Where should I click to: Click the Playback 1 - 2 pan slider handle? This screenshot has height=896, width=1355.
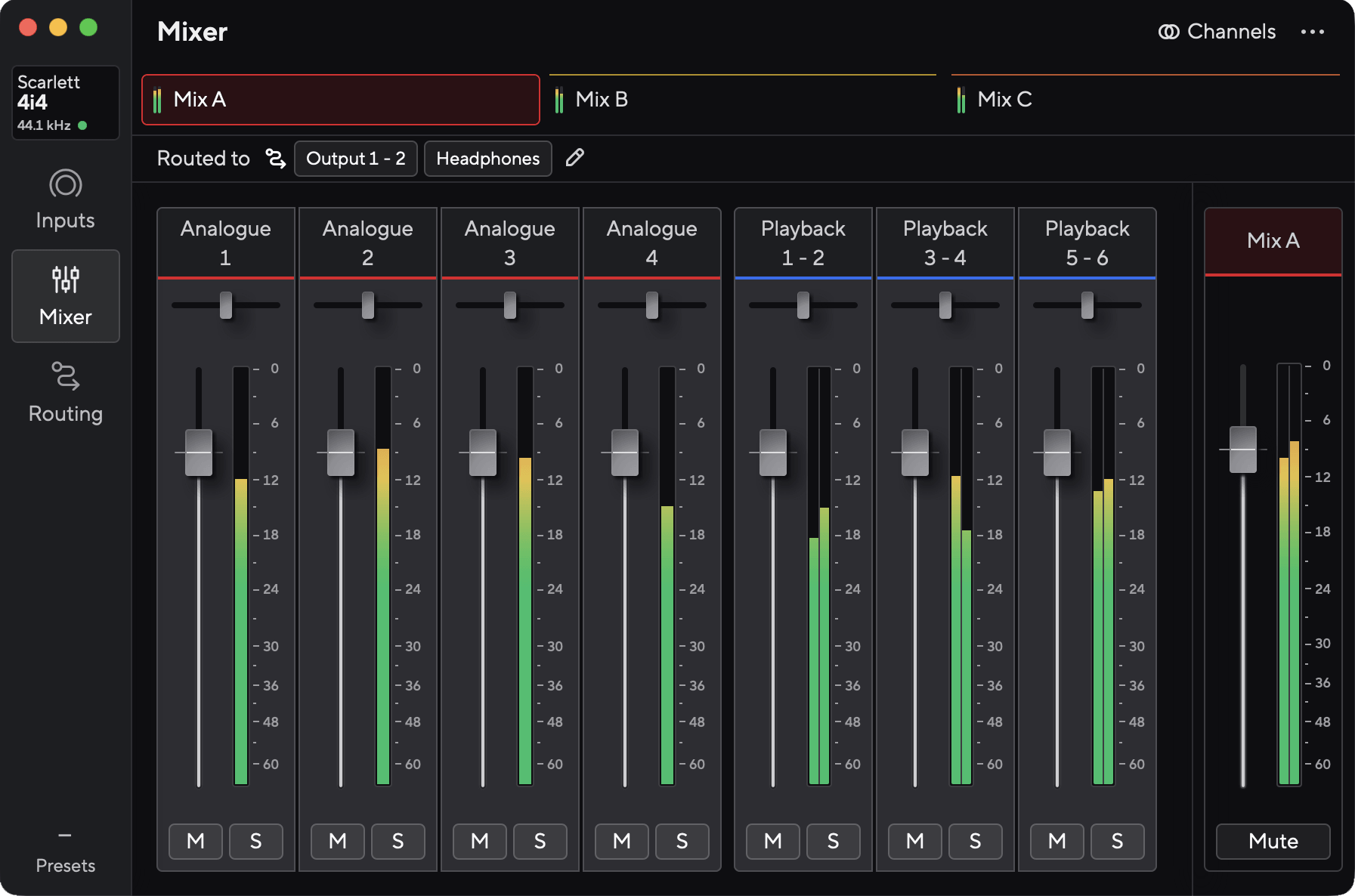tap(803, 305)
